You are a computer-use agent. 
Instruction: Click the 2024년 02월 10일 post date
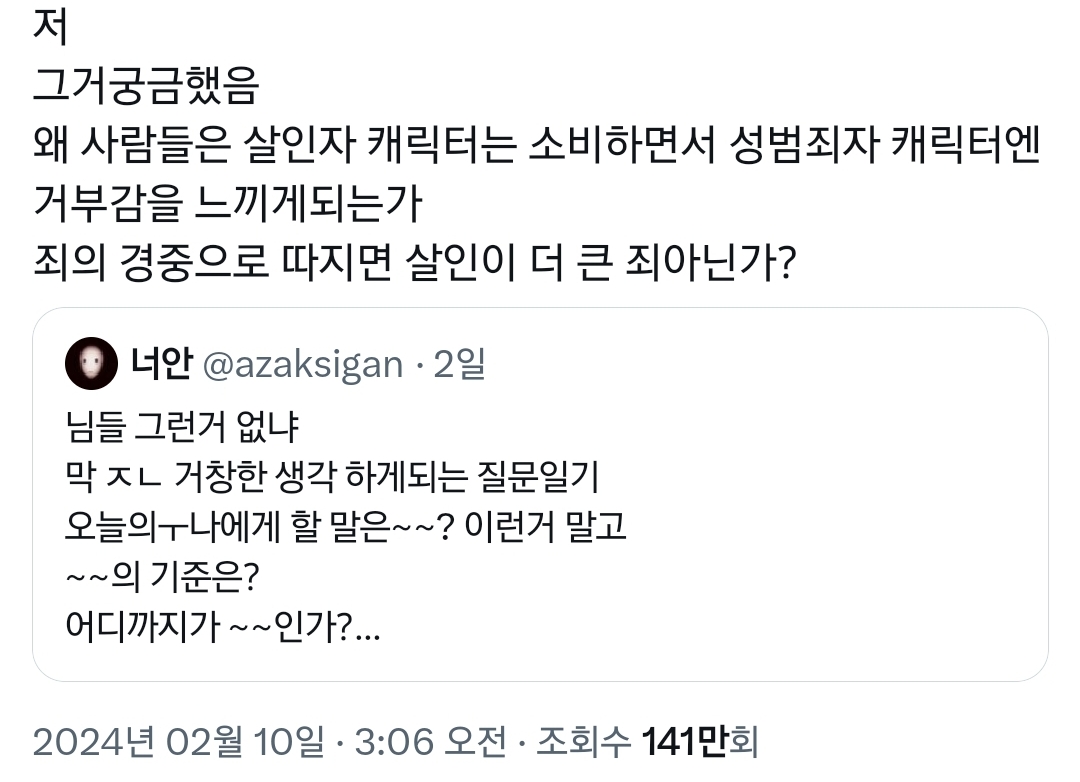(178, 742)
